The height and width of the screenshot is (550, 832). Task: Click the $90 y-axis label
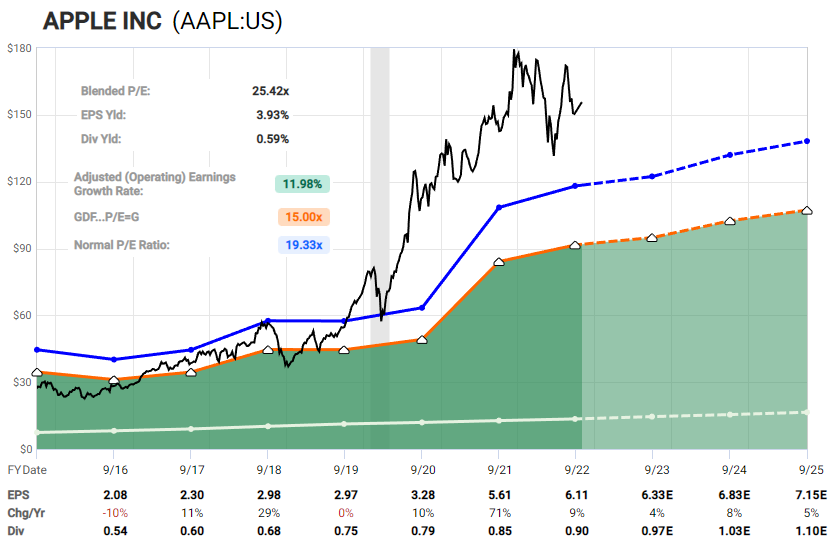coord(22,248)
